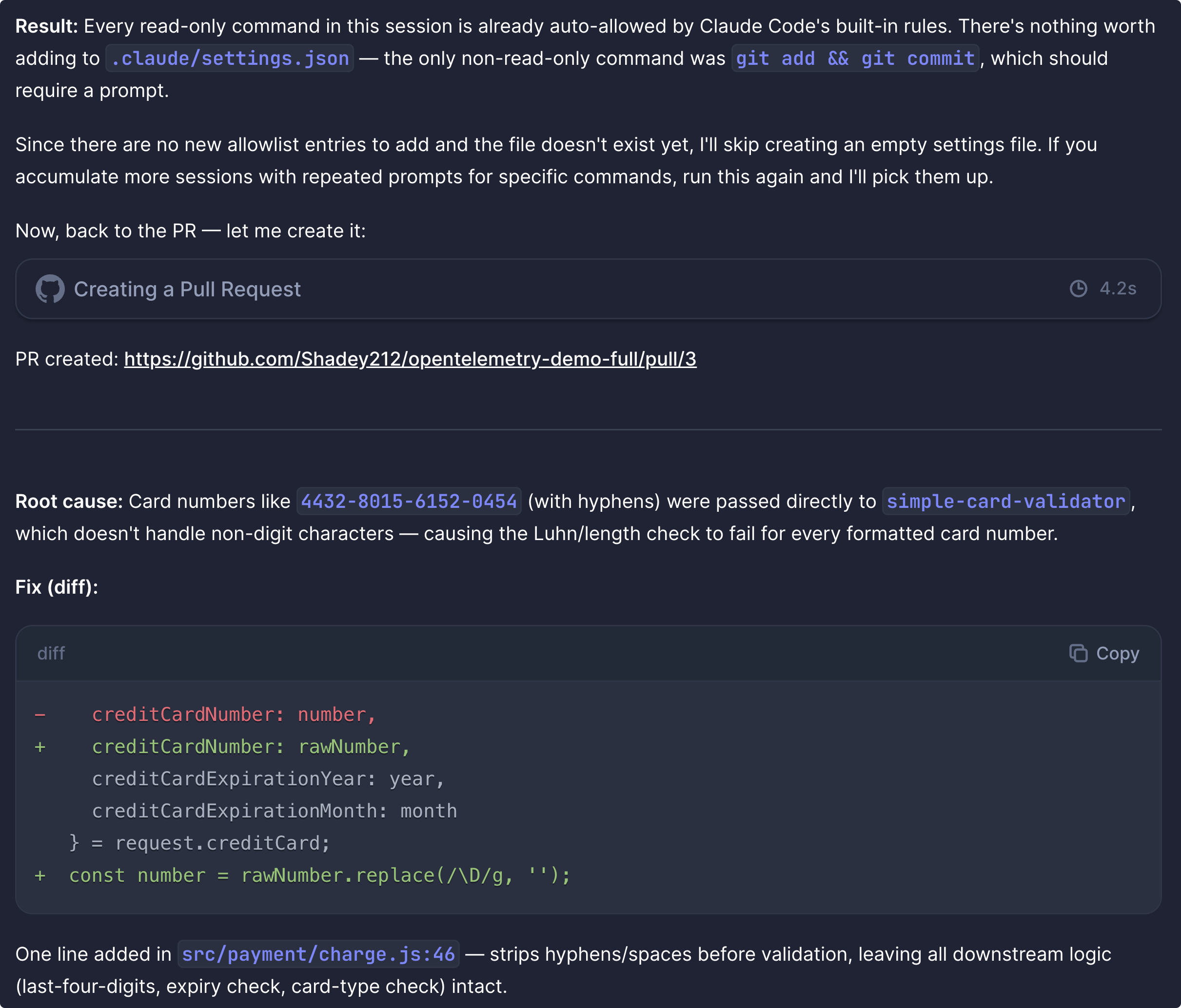Click the line creditCardExpirationYear: year
The height and width of the screenshot is (1008, 1181).
coord(268,779)
